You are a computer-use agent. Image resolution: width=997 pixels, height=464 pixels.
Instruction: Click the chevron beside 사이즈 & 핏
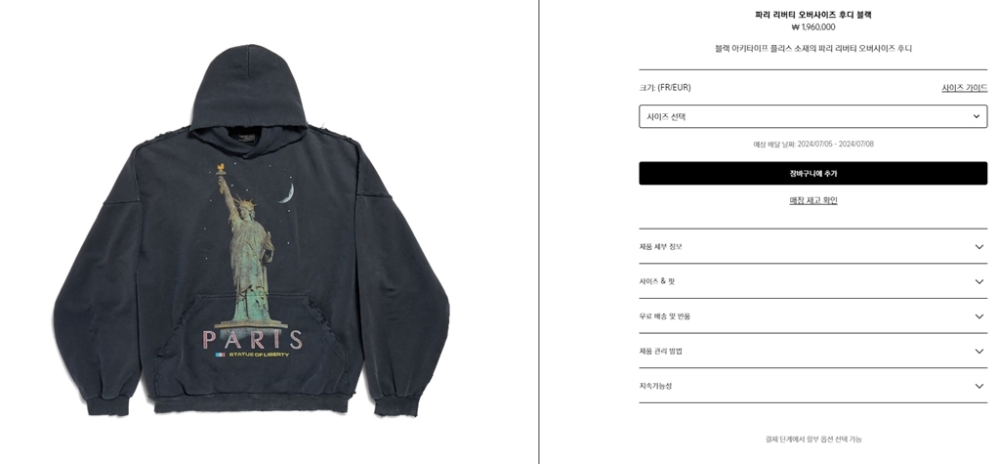(979, 282)
